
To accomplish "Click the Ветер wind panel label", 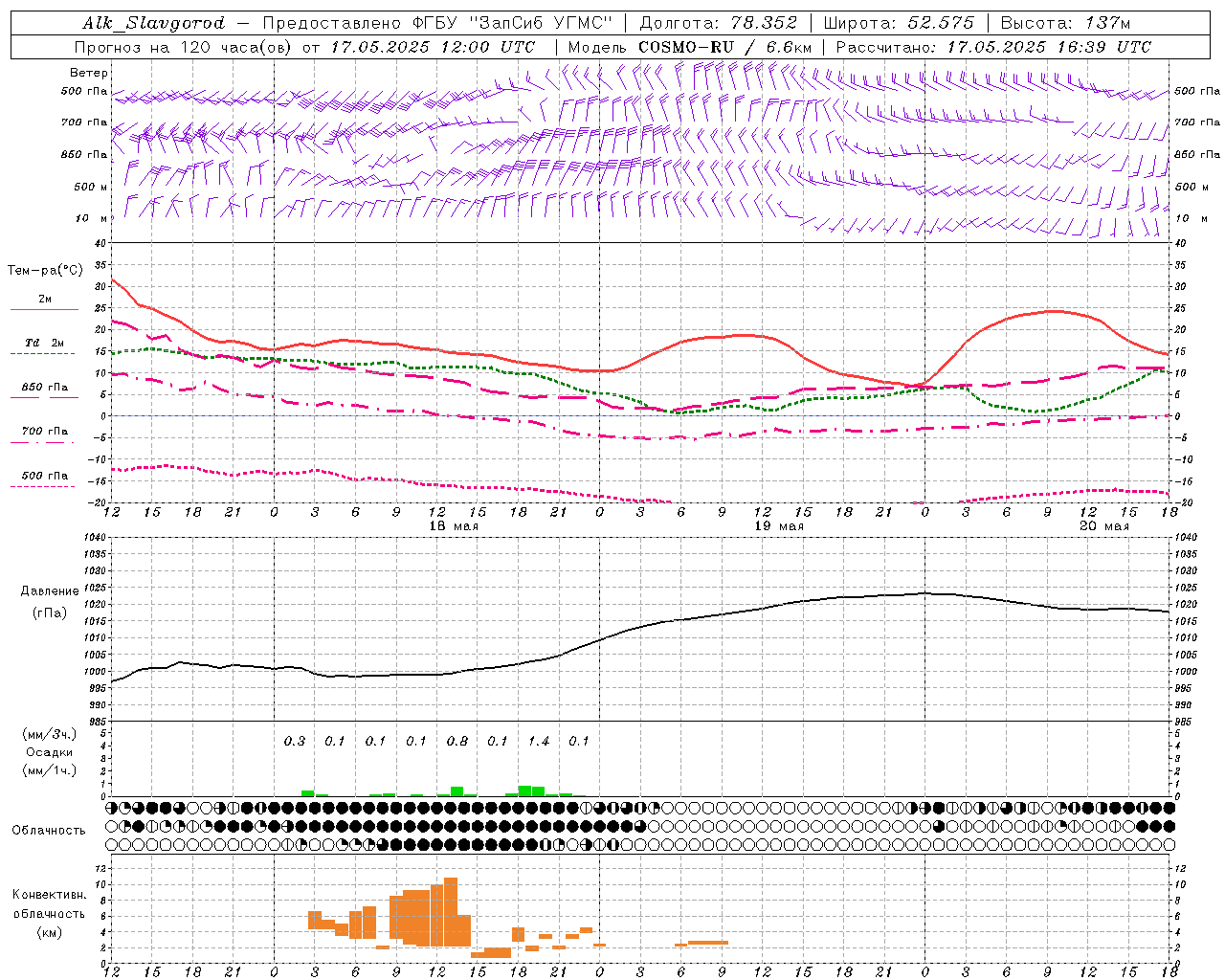I will click(88, 73).
